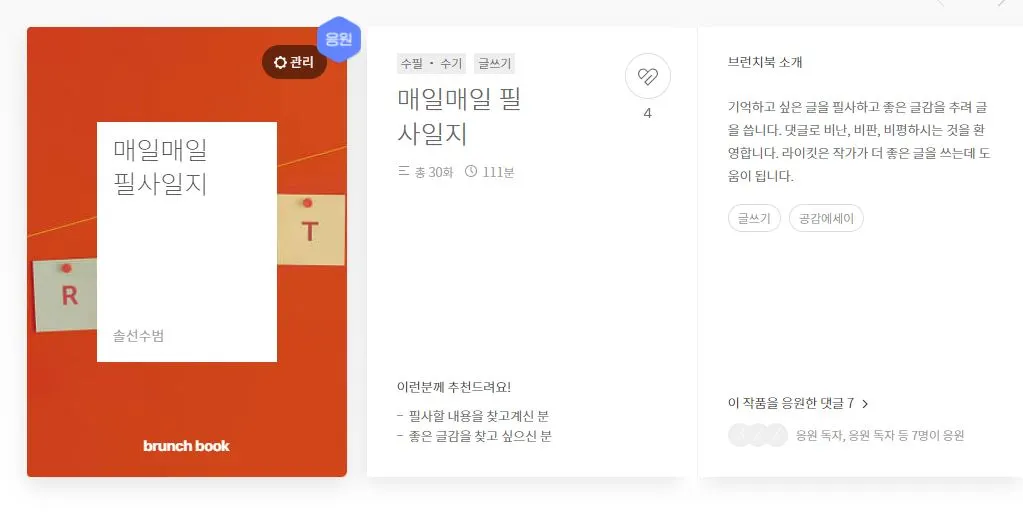1023x527 pixels.
Task: Click the brunch book logo on cover
Action: click(x=186, y=445)
